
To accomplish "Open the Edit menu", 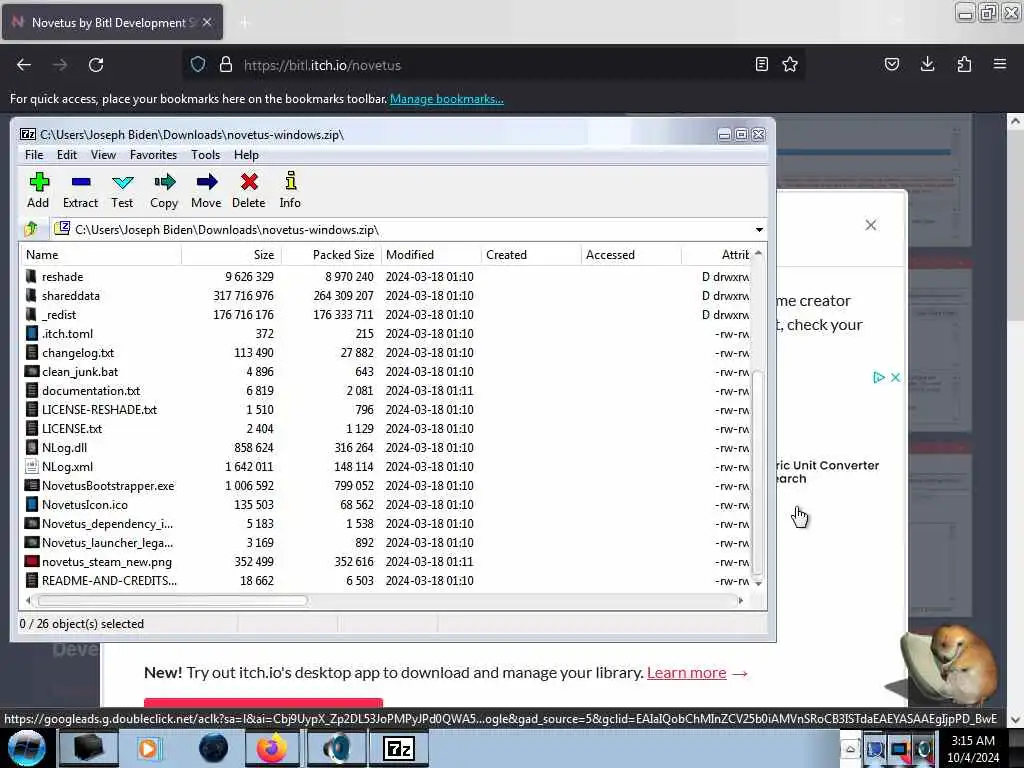I will coord(67,155).
